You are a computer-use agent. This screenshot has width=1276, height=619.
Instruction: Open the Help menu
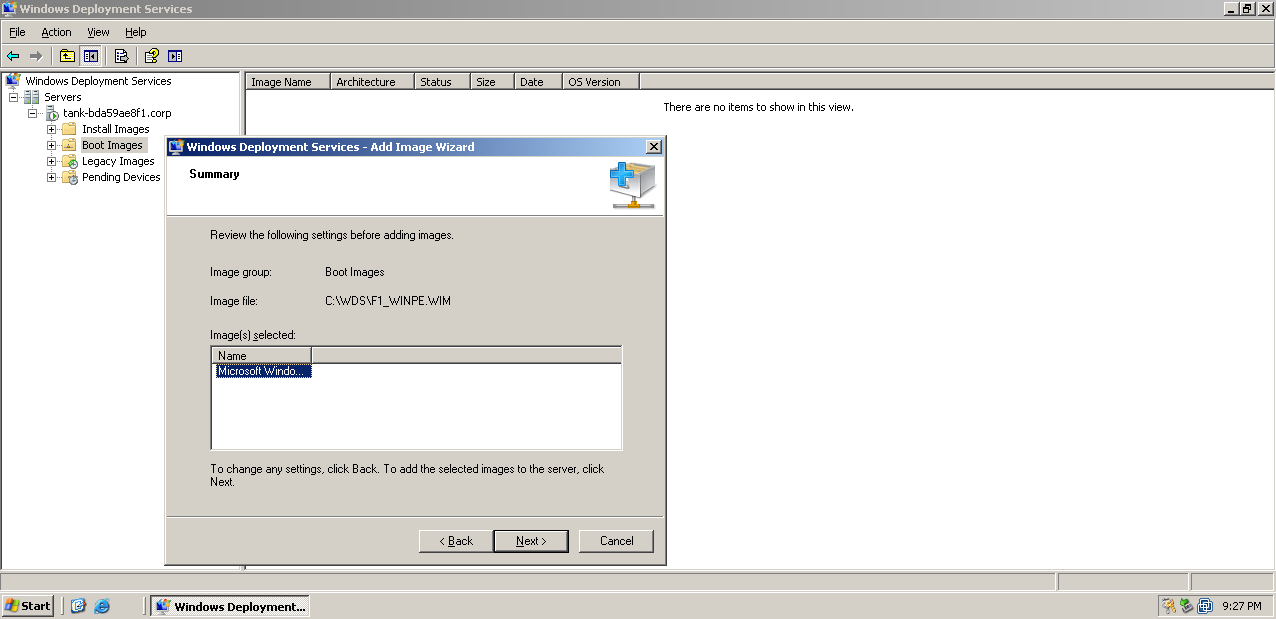[135, 32]
